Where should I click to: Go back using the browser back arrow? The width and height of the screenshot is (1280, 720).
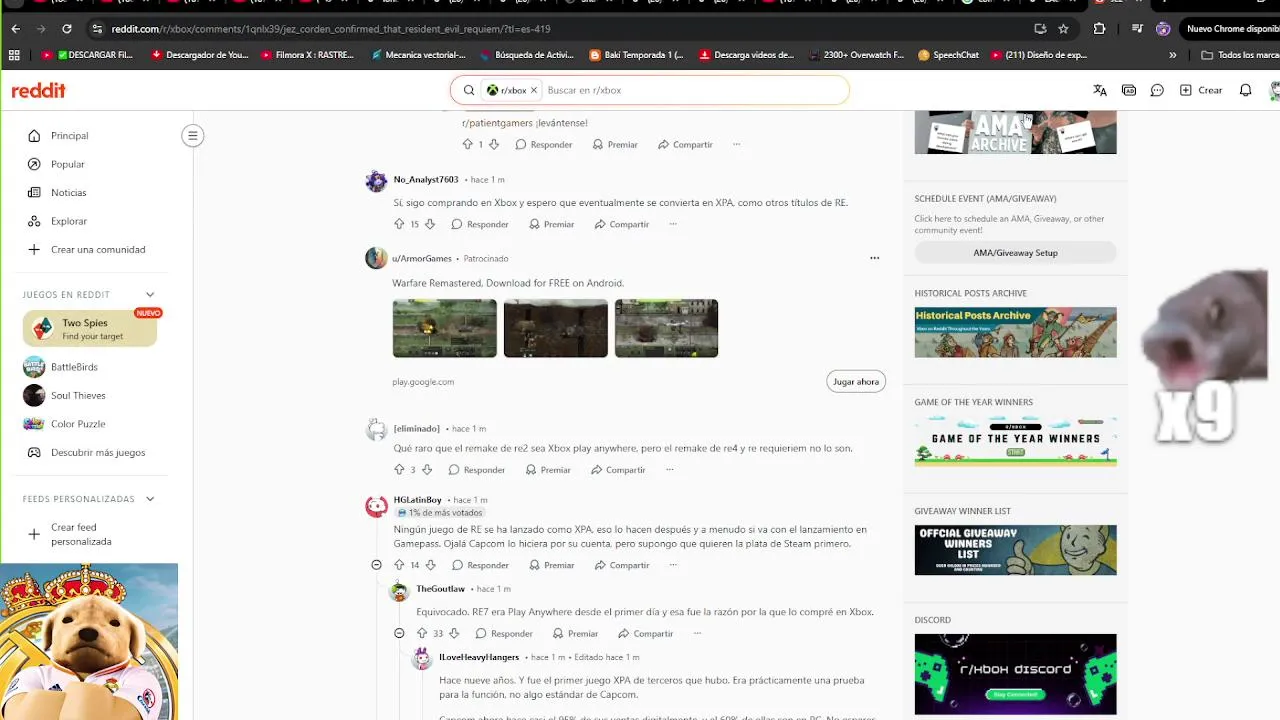click(x=15, y=29)
